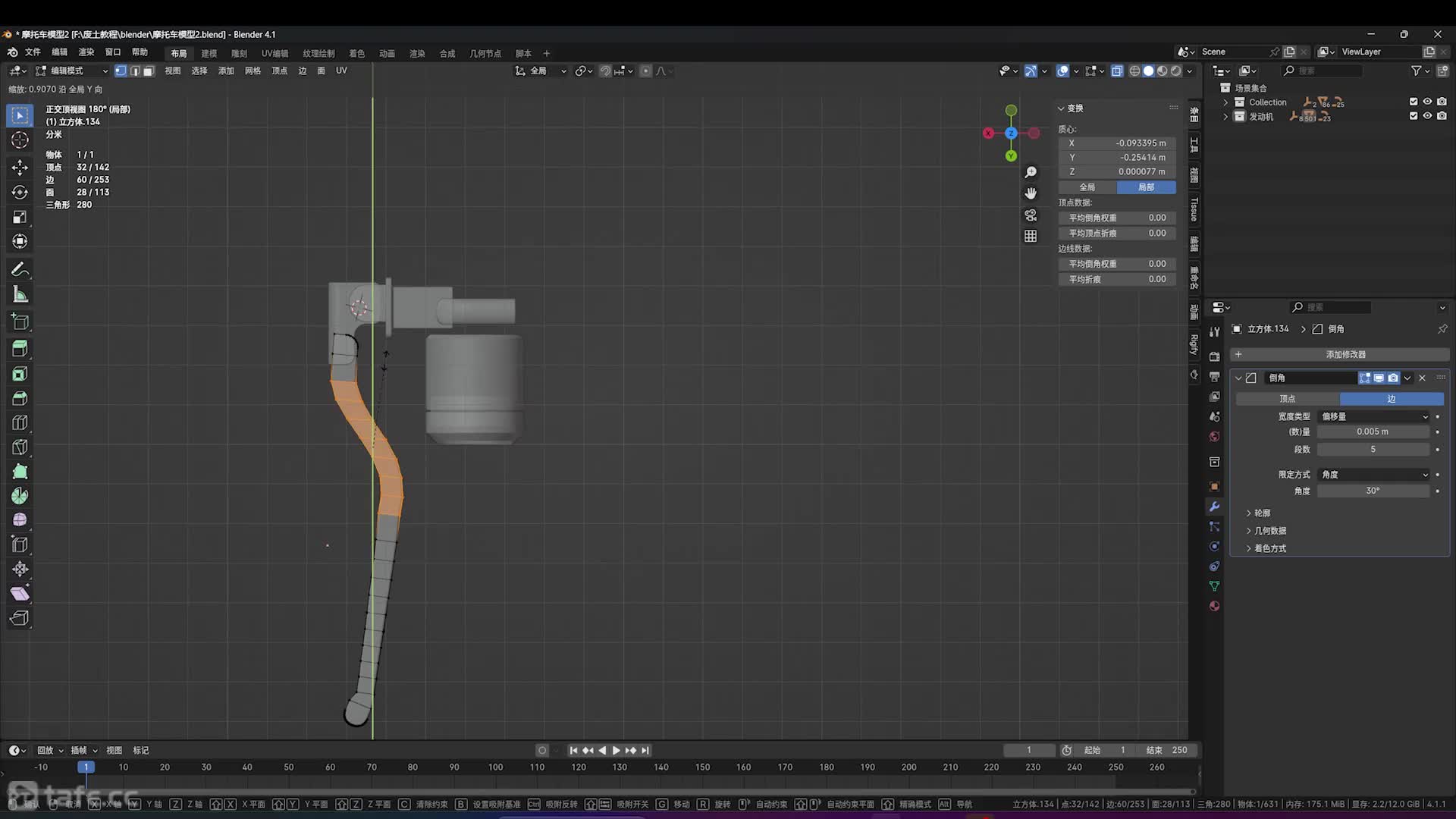
Task: Select the Inset Faces tool
Action: (x=20, y=374)
